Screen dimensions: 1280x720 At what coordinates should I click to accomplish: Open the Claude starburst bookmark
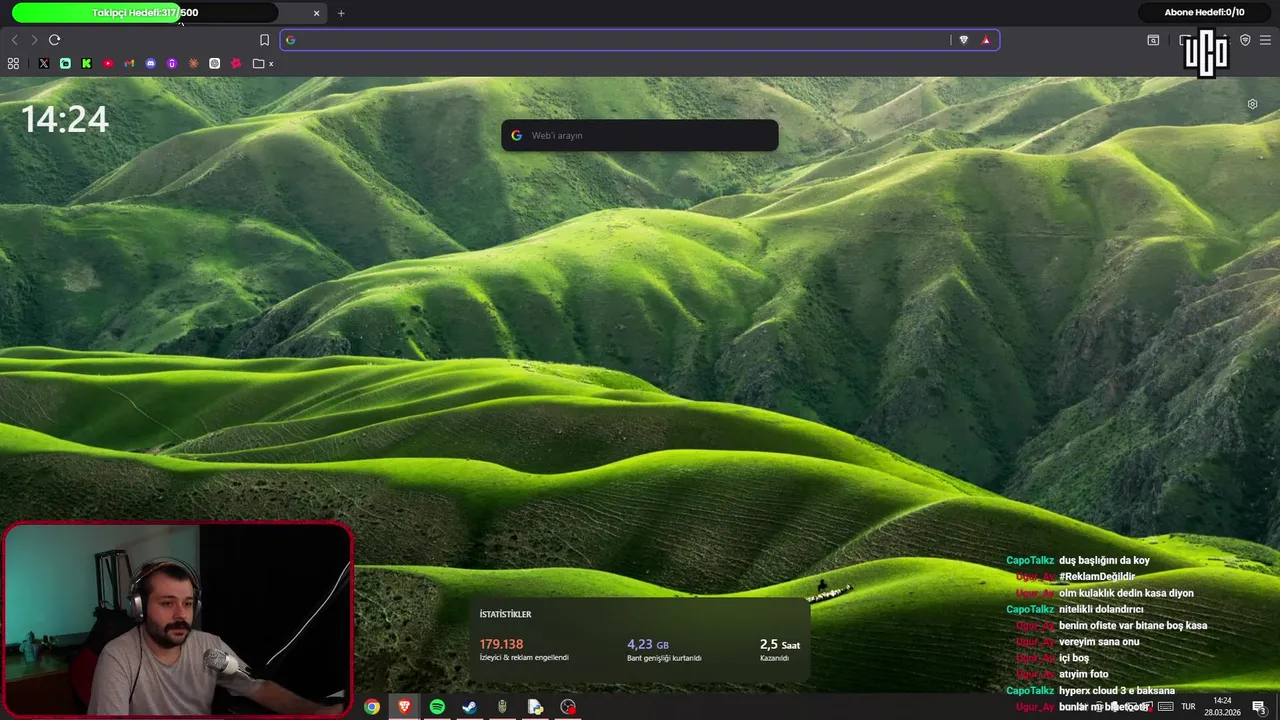tap(193, 63)
